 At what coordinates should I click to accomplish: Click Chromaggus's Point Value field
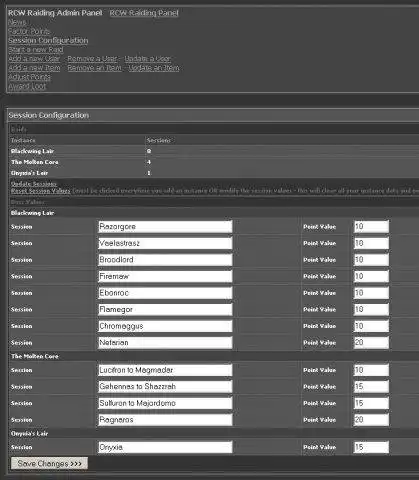371,326
